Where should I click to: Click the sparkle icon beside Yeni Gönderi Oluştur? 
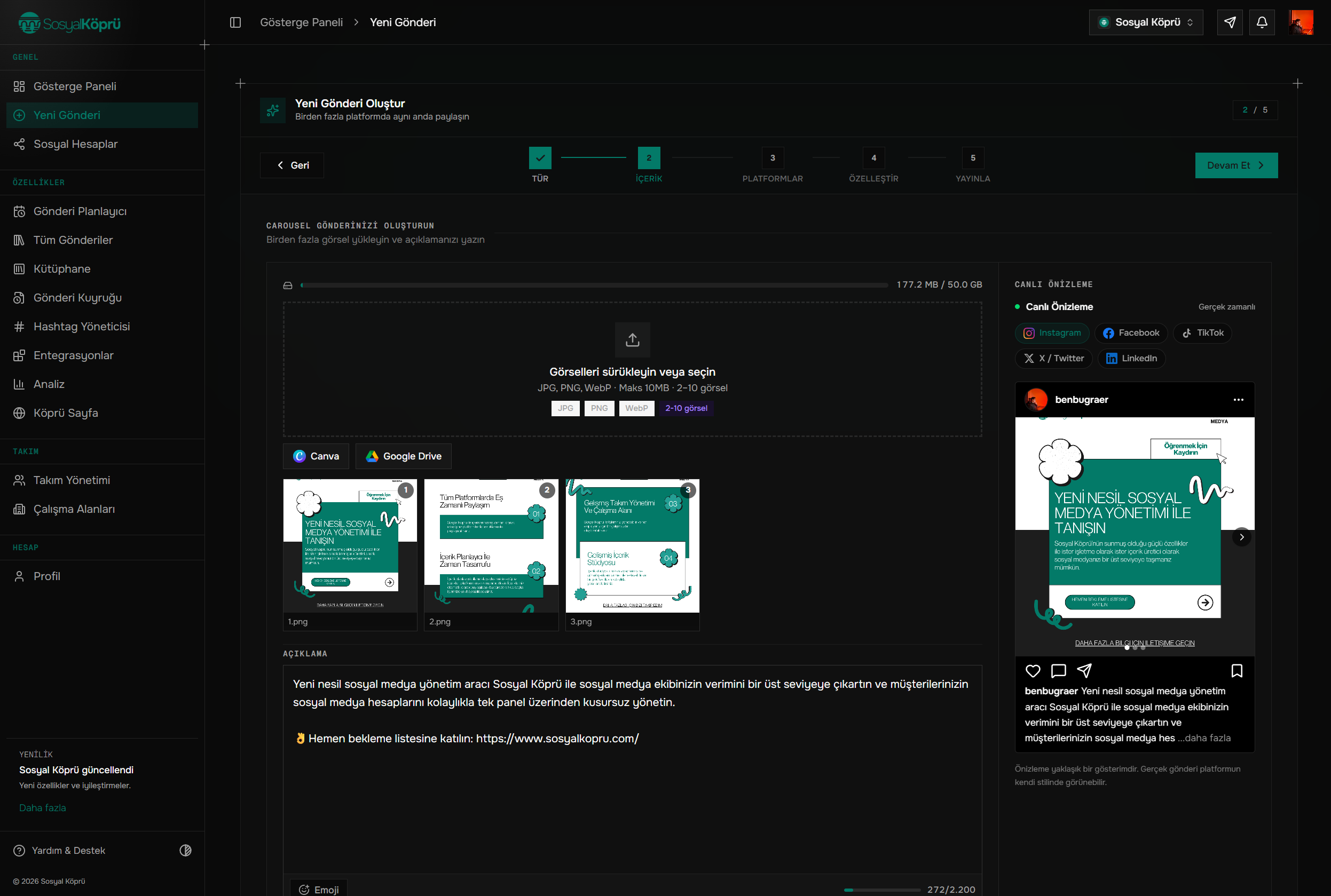273,110
